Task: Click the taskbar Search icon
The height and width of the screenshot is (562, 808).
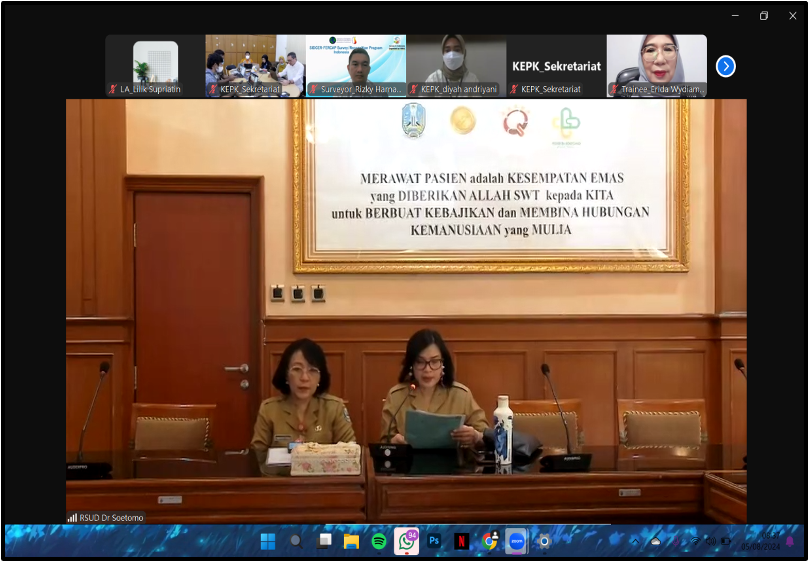Action: coord(296,541)
